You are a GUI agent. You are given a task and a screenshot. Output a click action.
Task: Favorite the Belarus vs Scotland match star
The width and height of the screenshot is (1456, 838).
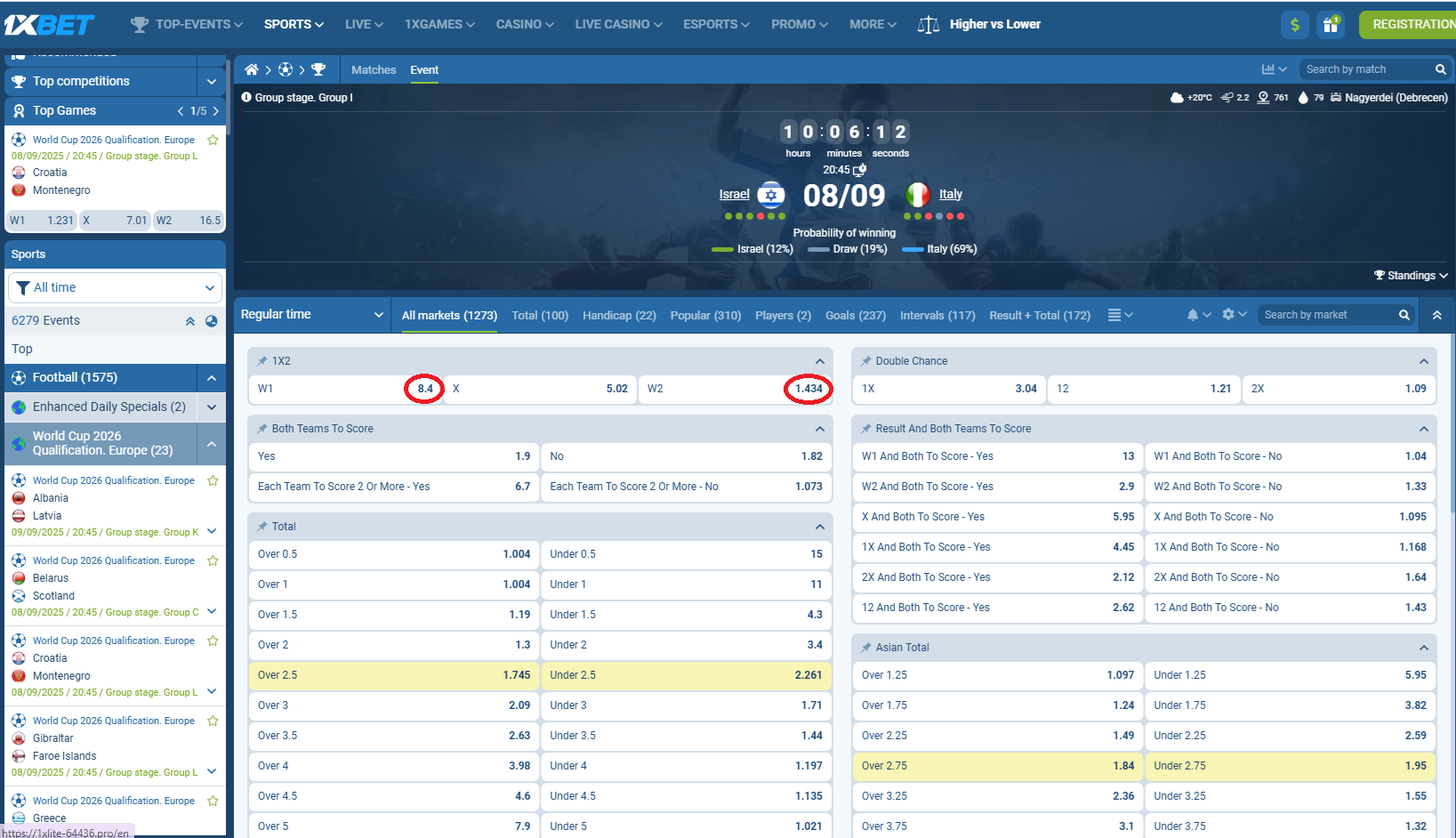click(x=213, y=560)
